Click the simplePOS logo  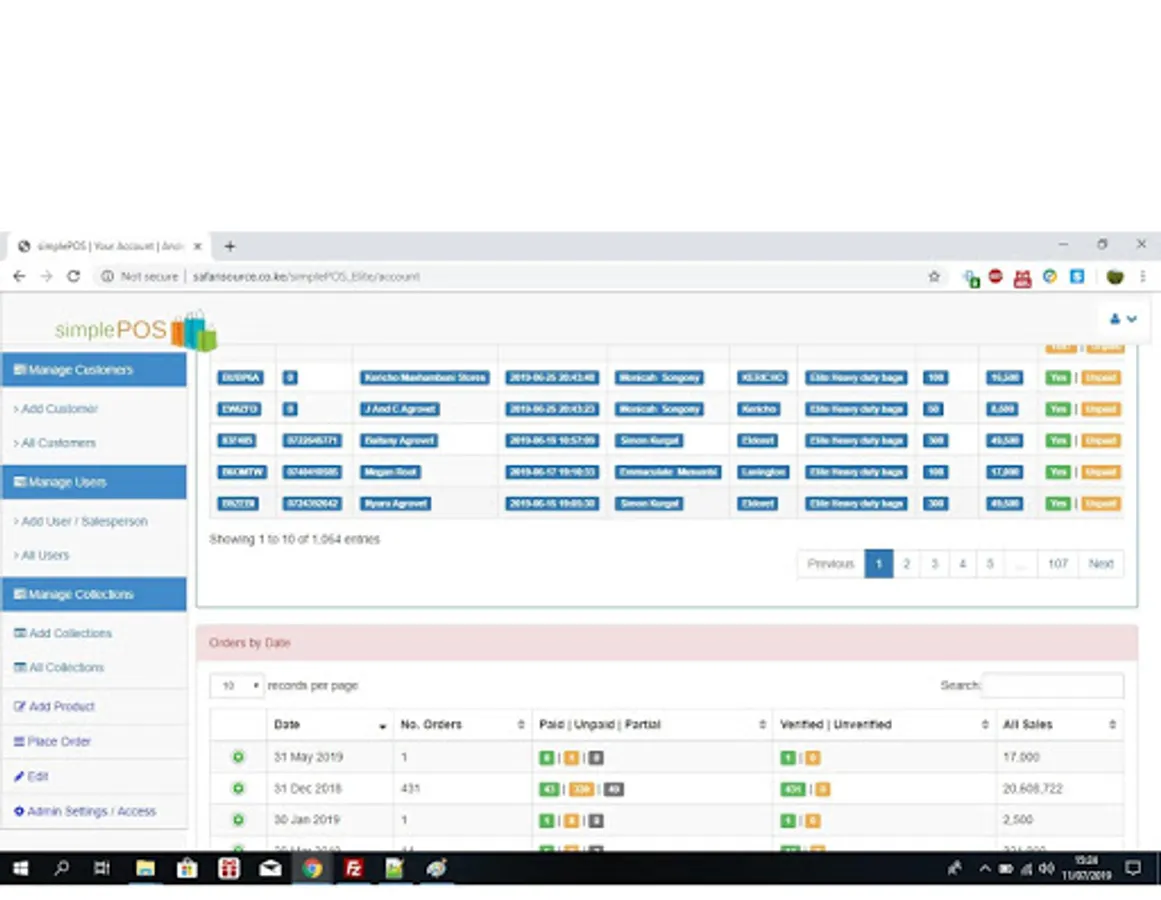coord(135,330)
